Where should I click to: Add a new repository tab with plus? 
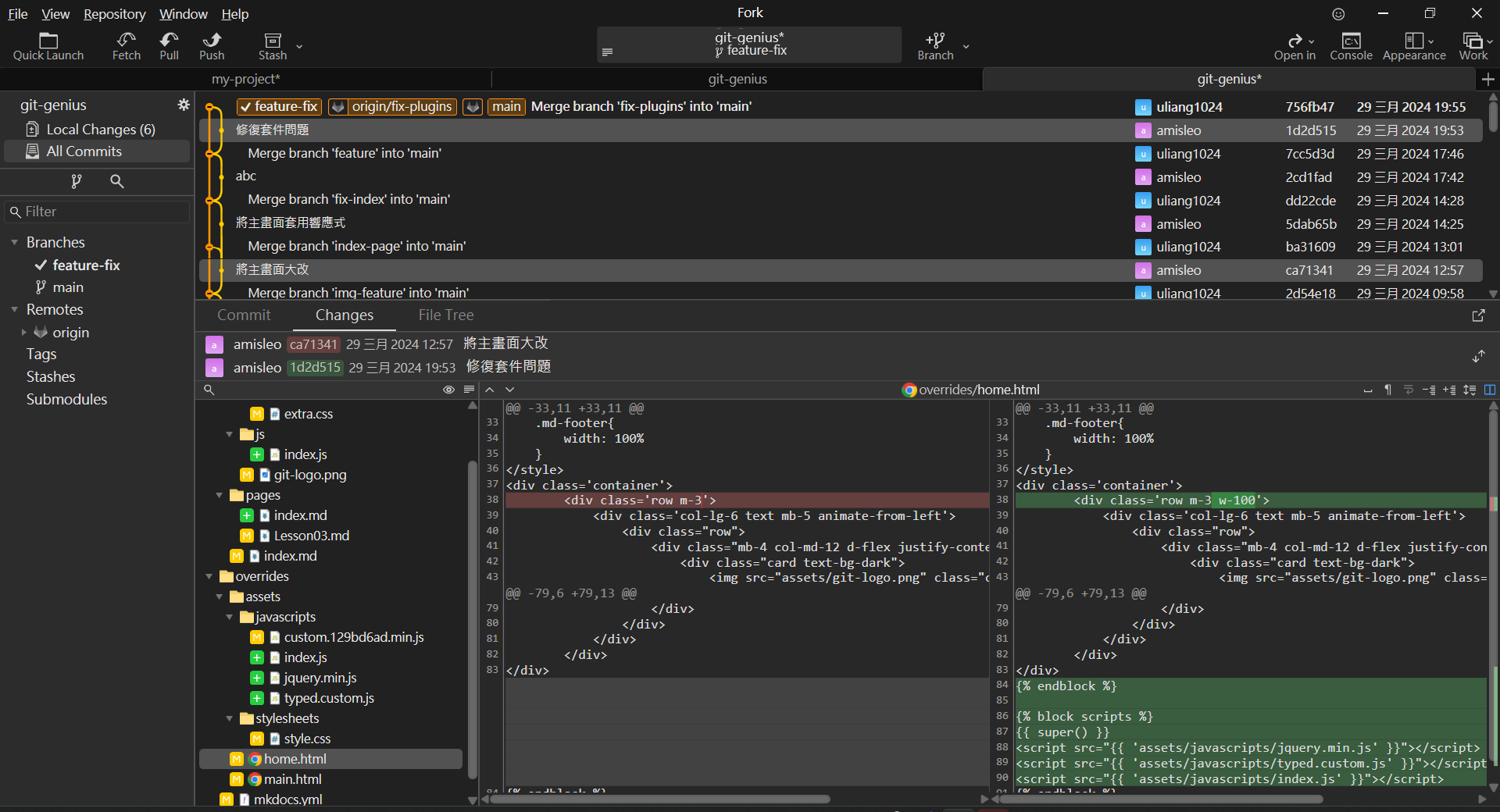[1487, 79]
